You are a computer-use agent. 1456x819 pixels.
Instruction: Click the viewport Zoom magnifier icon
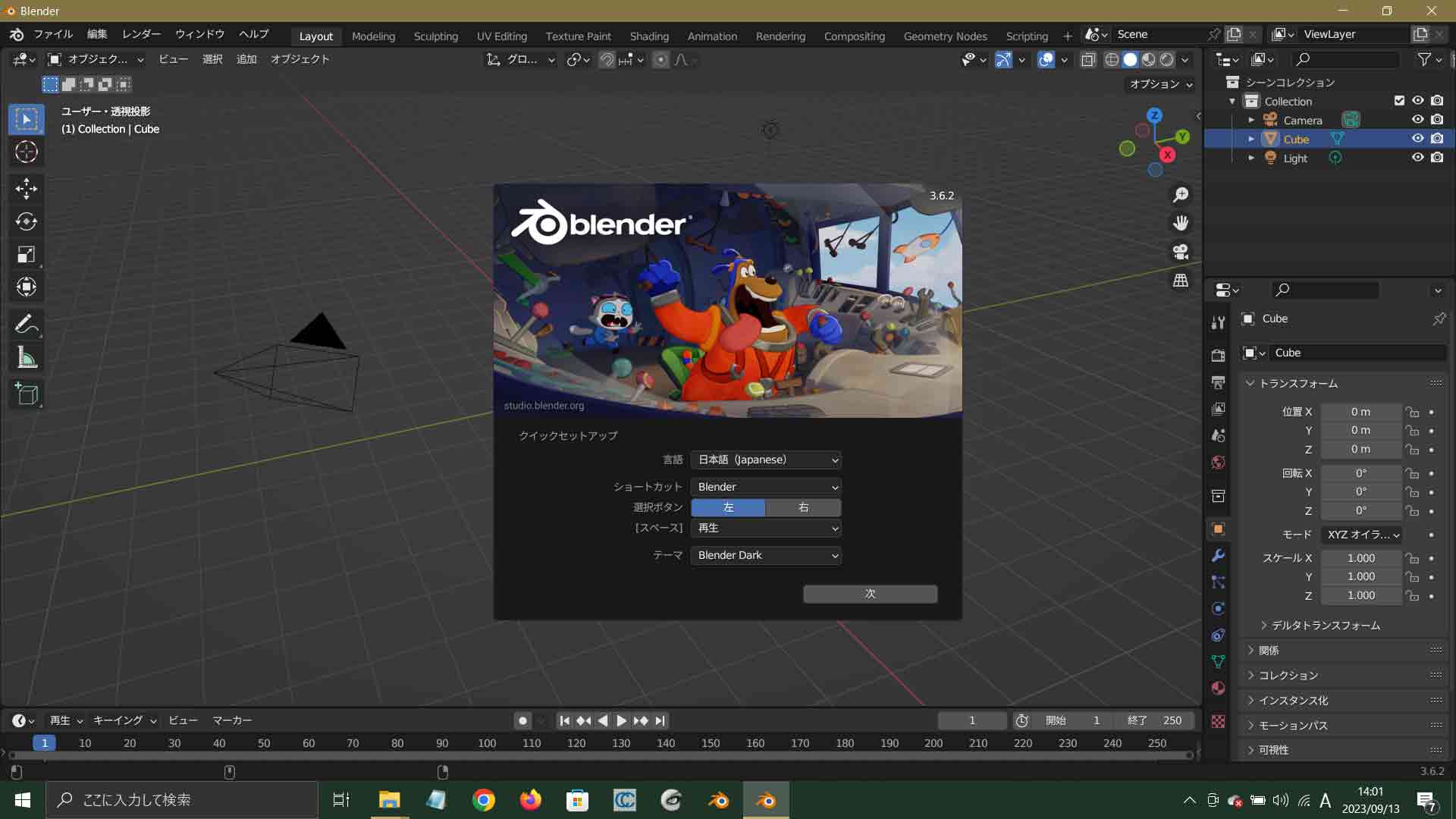click(x=1180, y=194)
